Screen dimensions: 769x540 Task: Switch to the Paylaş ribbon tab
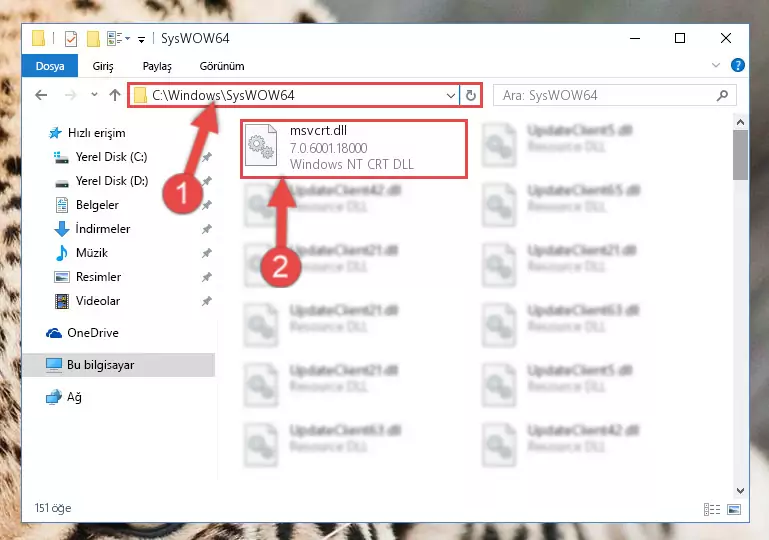(157, 66)
